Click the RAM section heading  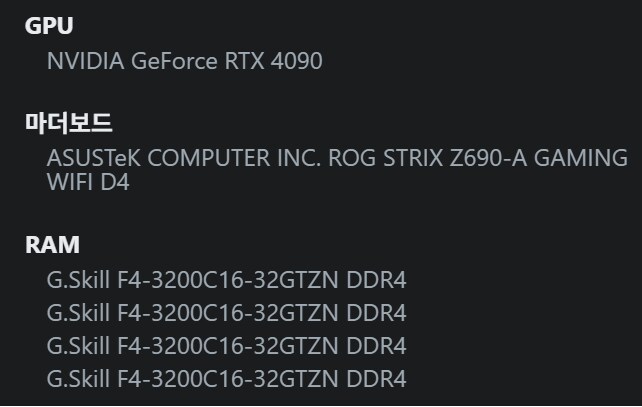(x=52, y=245)
